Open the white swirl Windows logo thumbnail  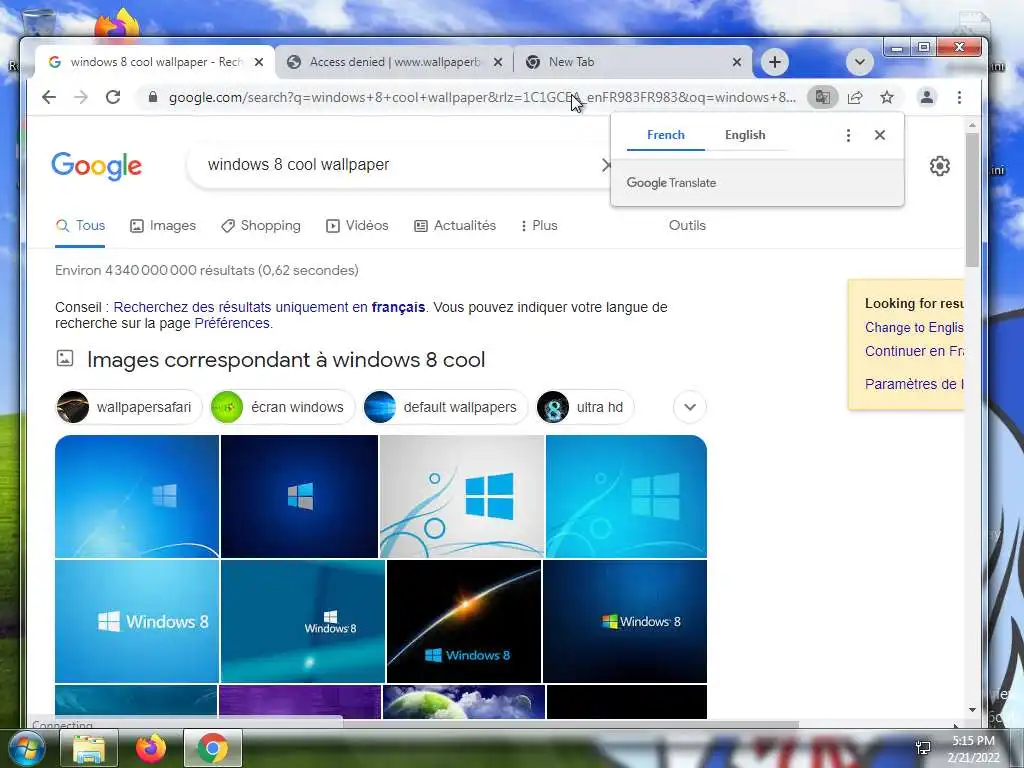(462, 496)
